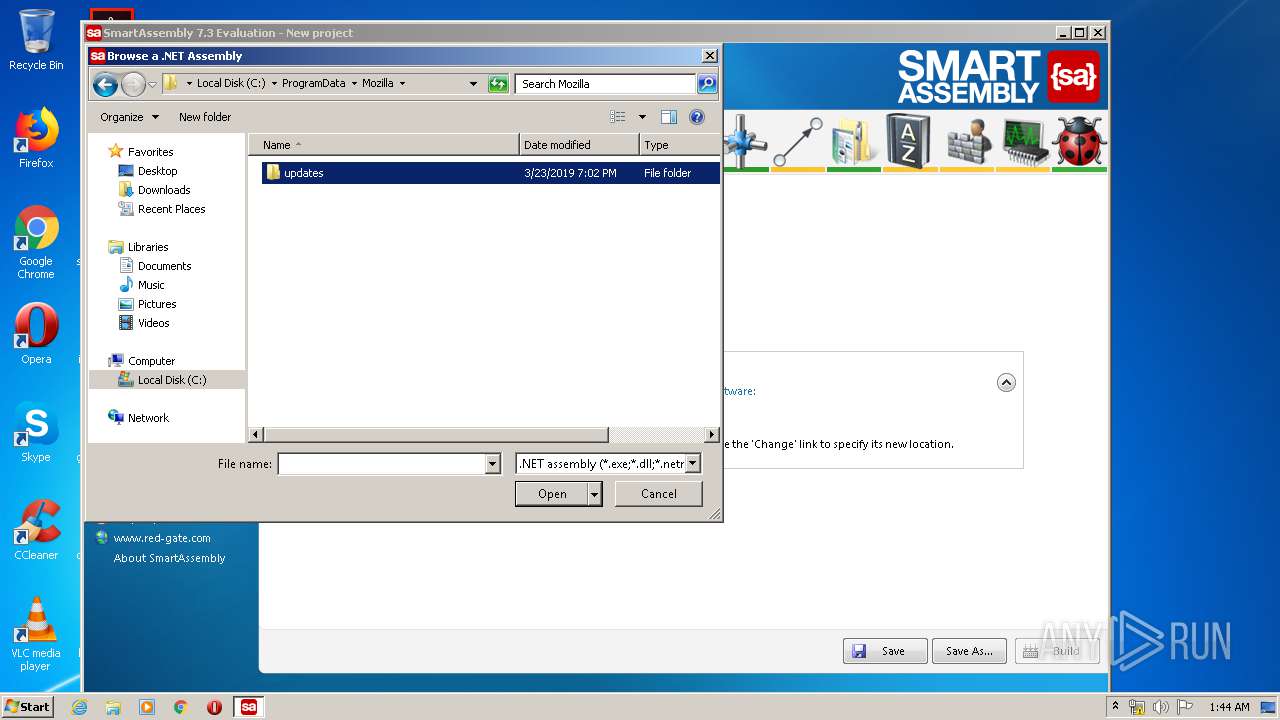Click the Save button in SmartAssembly
This screenshot has height=720, width=1280.
pyautogui.click(x=885, y=651)
